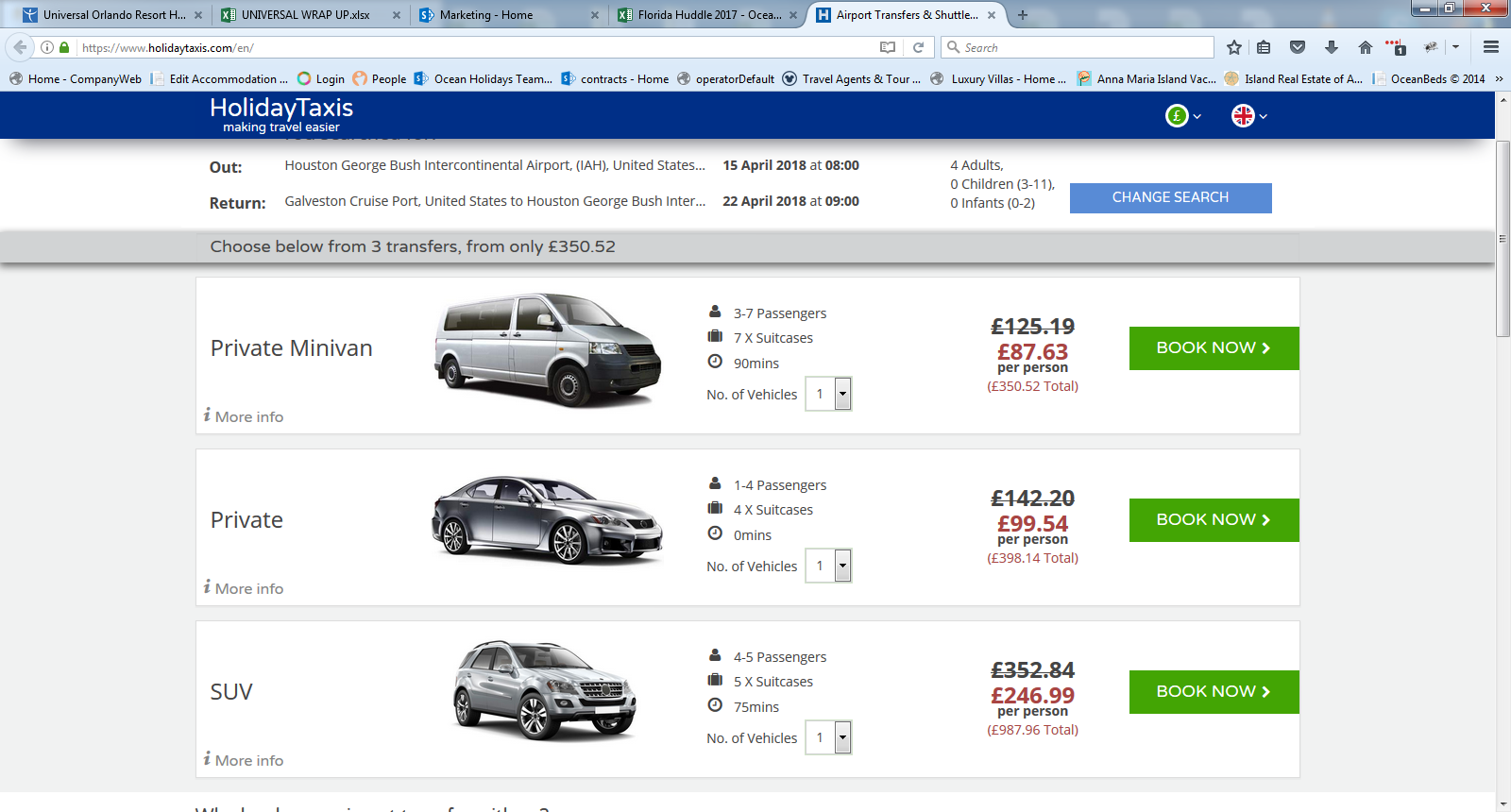Close the Universal Orlando Resort tab
This screenshot has height=812, width=1511.
197,15
